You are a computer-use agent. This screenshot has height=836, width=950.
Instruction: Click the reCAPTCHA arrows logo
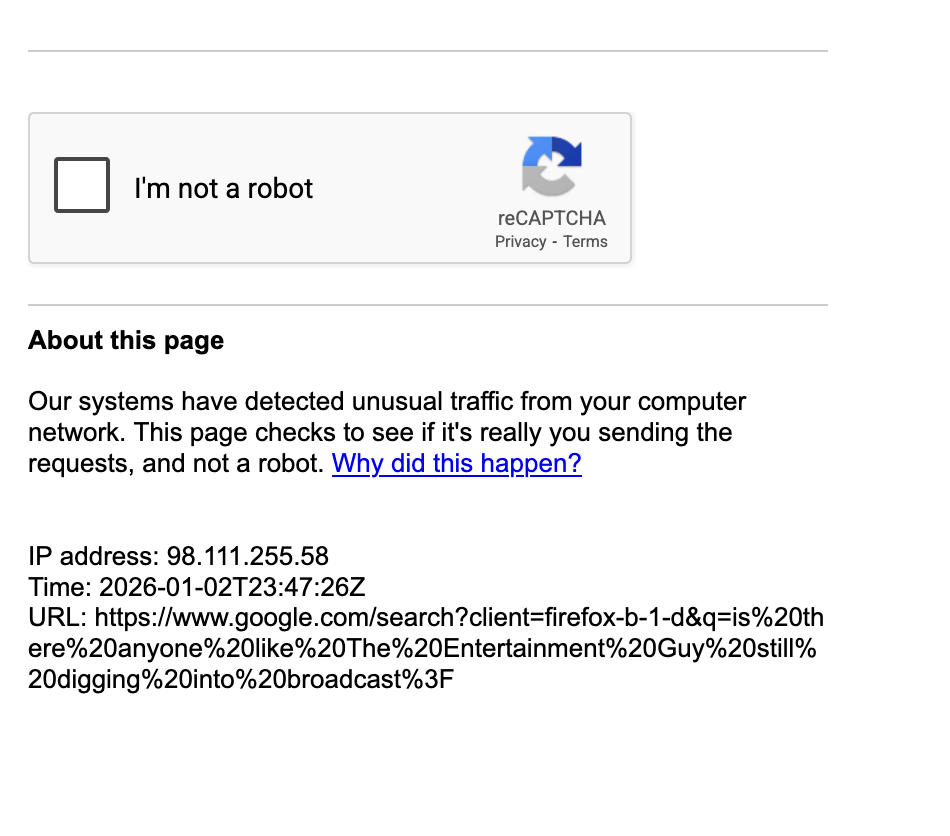pos(551,166)
